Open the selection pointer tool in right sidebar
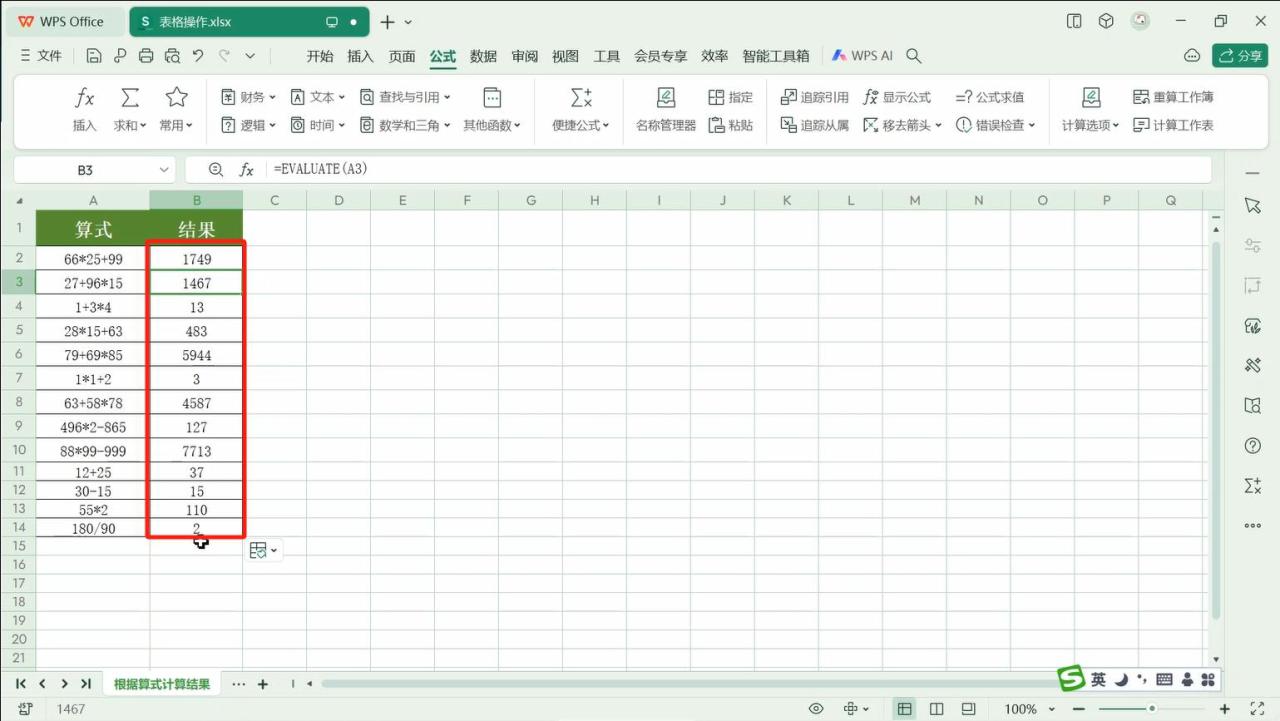 coord(1252,205)
